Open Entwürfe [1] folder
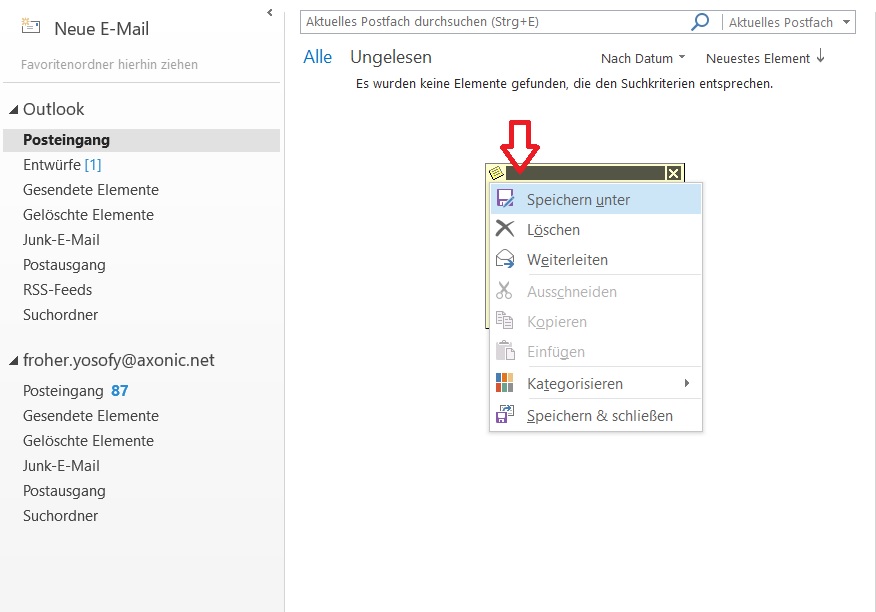 pyautogui.click(x=141, y=165)
